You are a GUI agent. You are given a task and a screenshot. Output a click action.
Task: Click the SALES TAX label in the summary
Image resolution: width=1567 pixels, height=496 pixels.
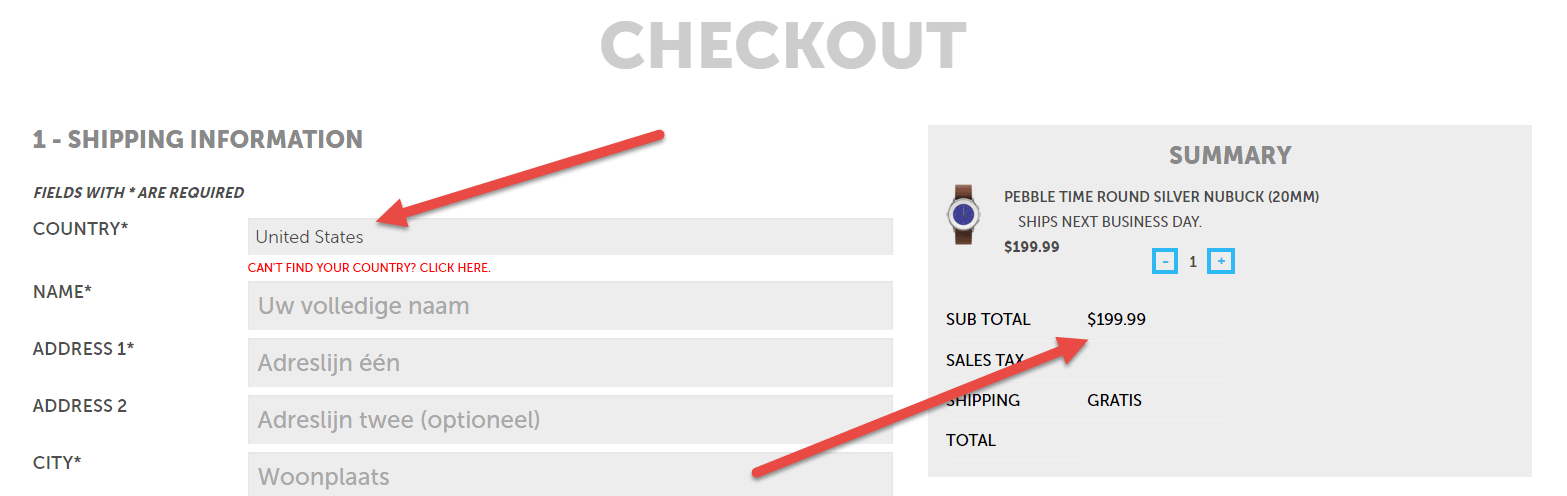(984, 360)
